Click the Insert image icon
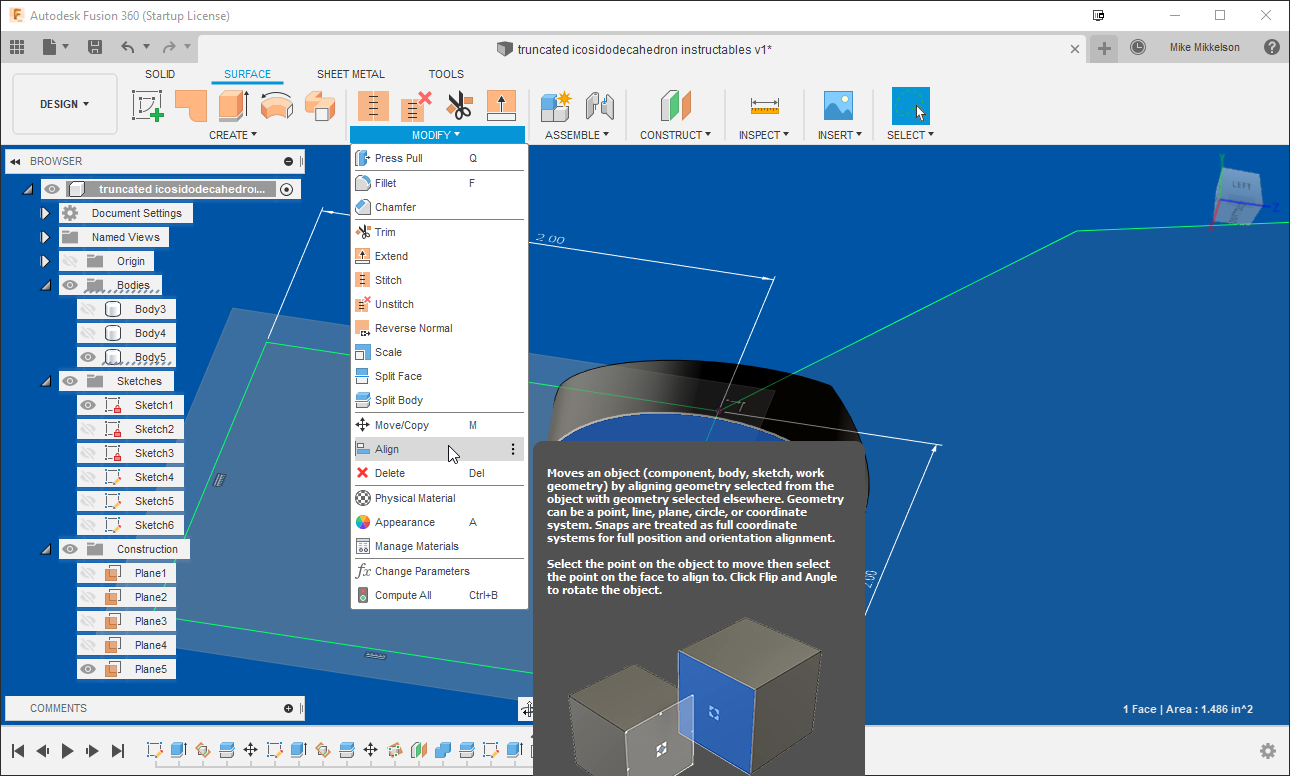The image size is (1290, 776). coord(837,105)
